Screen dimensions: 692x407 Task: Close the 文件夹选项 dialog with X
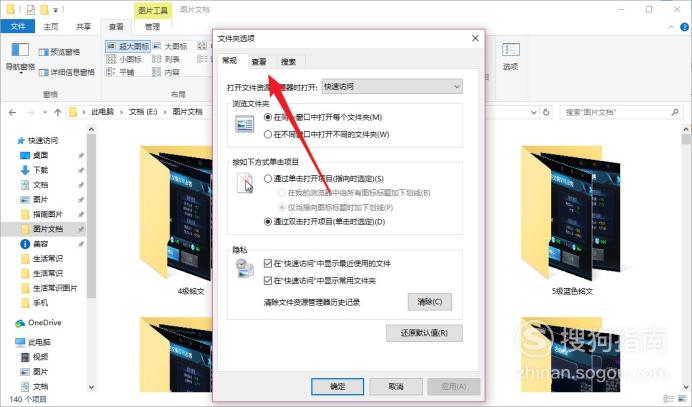click(x=475, y=38)
